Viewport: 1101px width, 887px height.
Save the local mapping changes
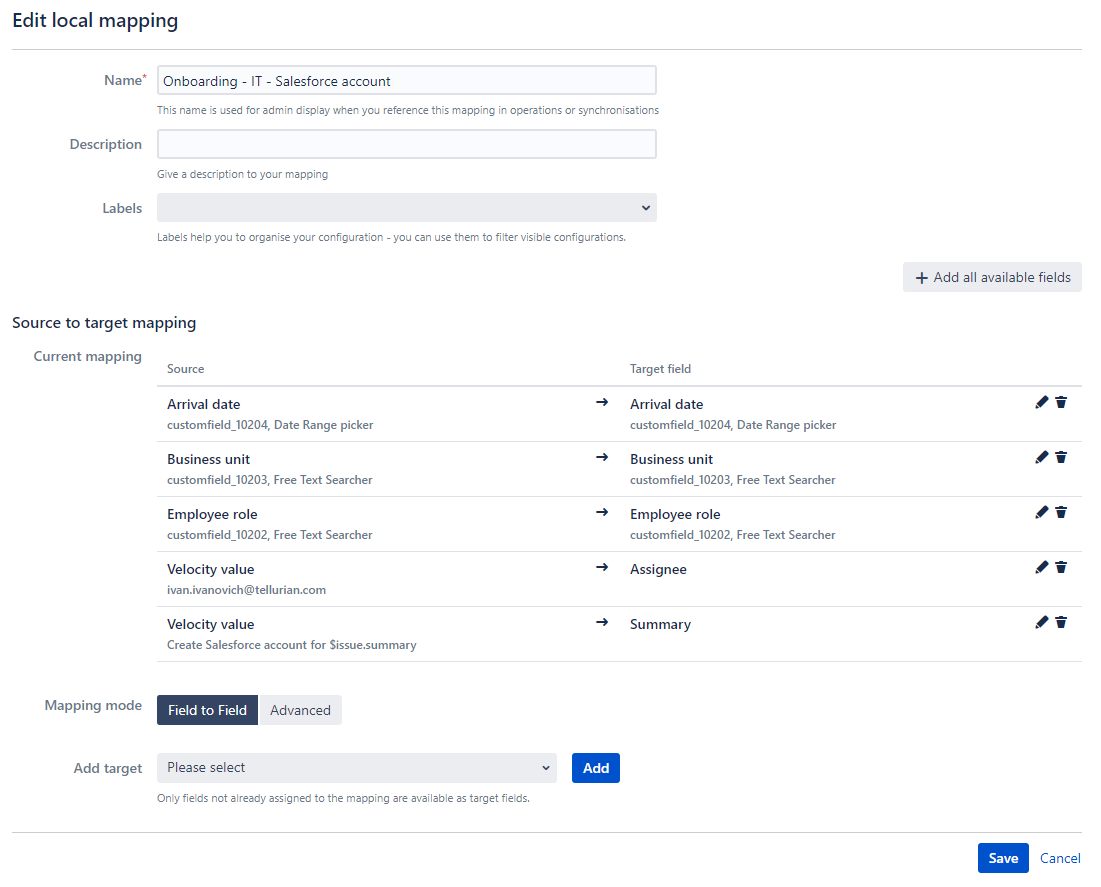click(1003, 857)
